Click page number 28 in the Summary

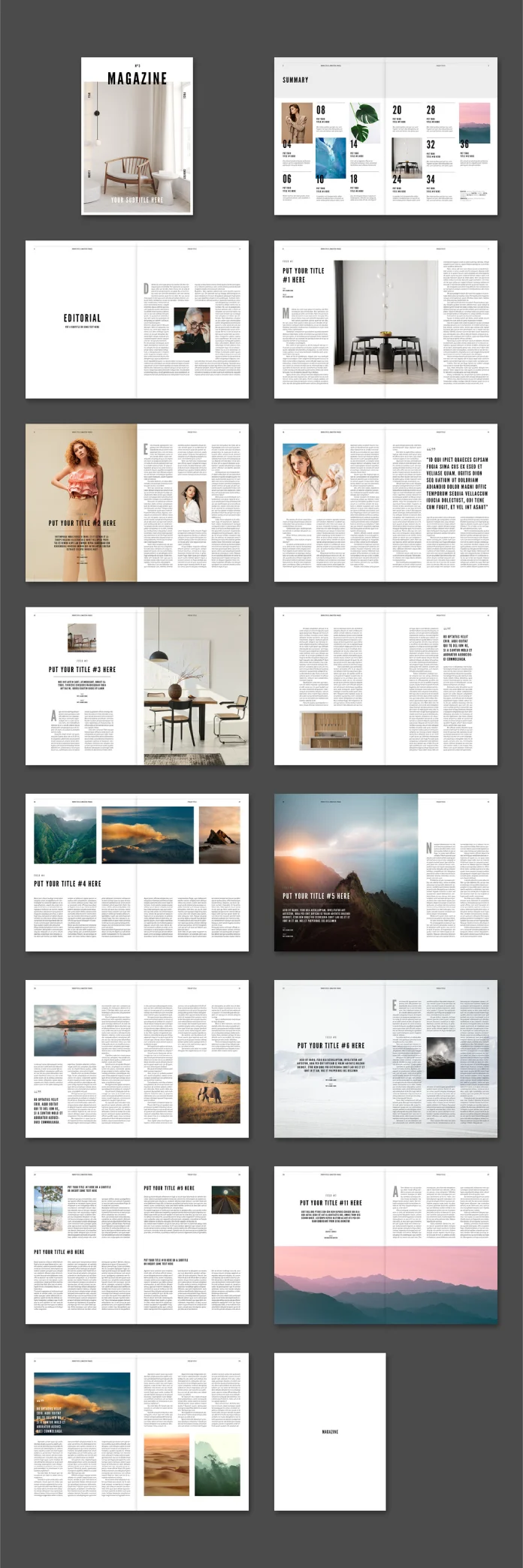431,110
